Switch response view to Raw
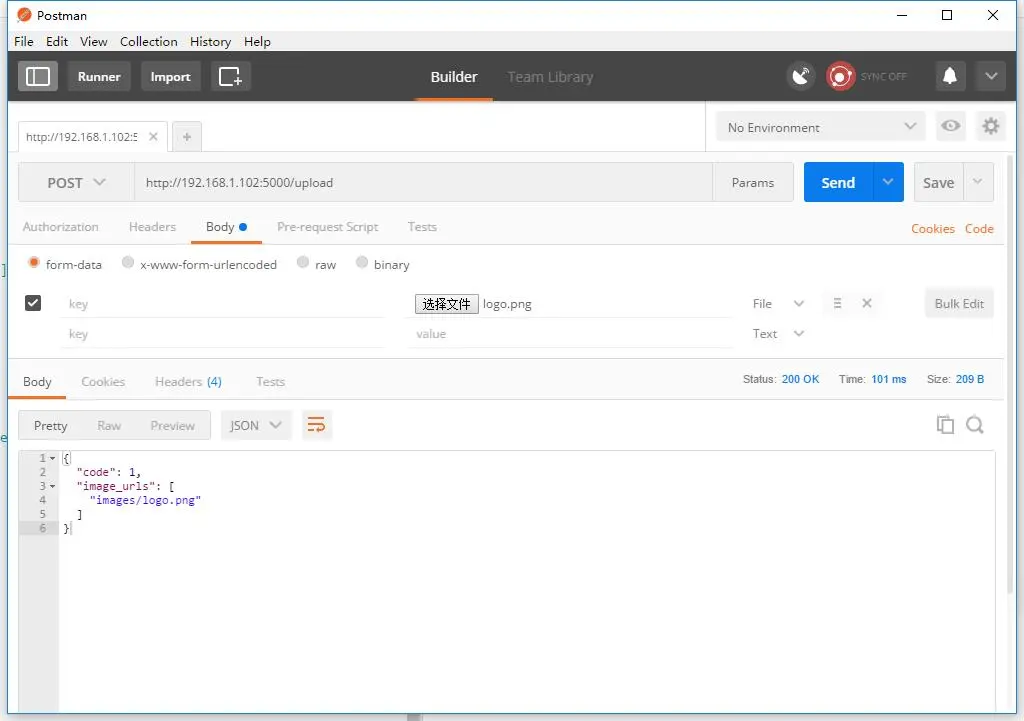This screenshot has height=721, width=1024. pyautogui.click(x=109, y=425)
